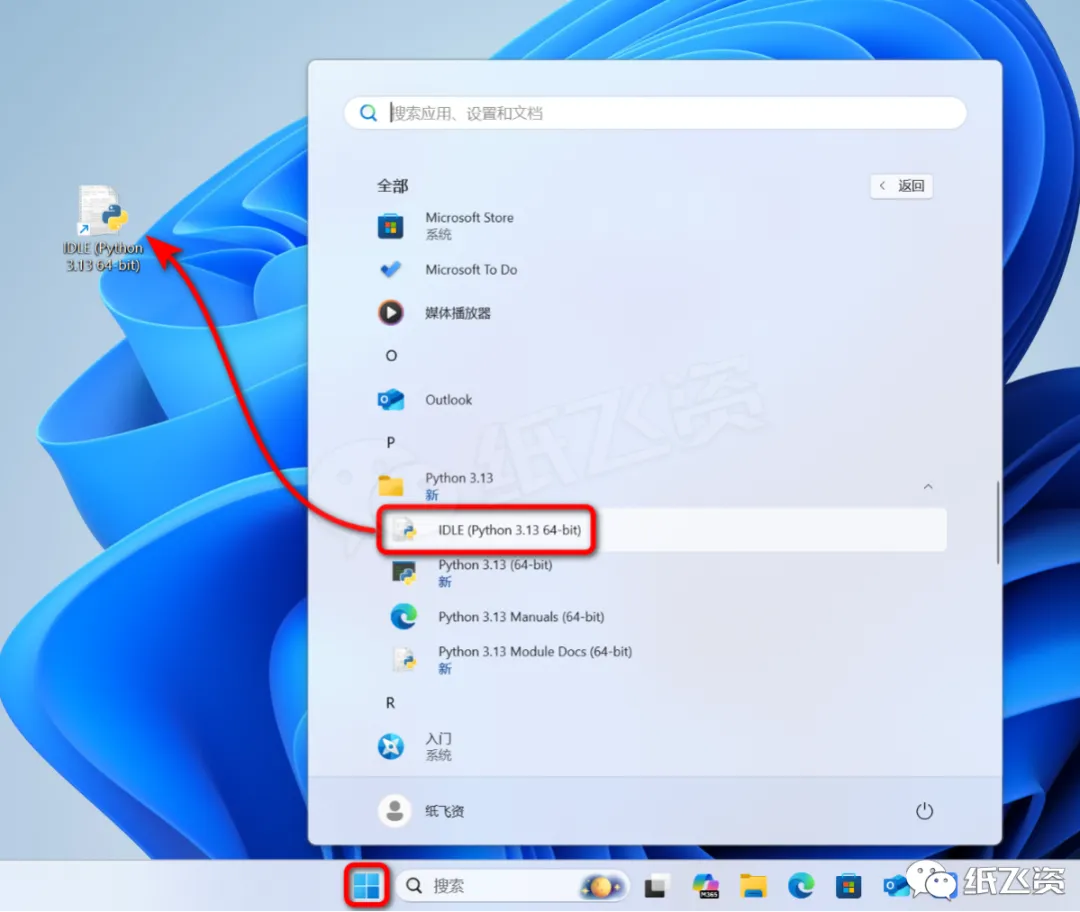Open File Explorer from the taskbar

click(754, 886)
